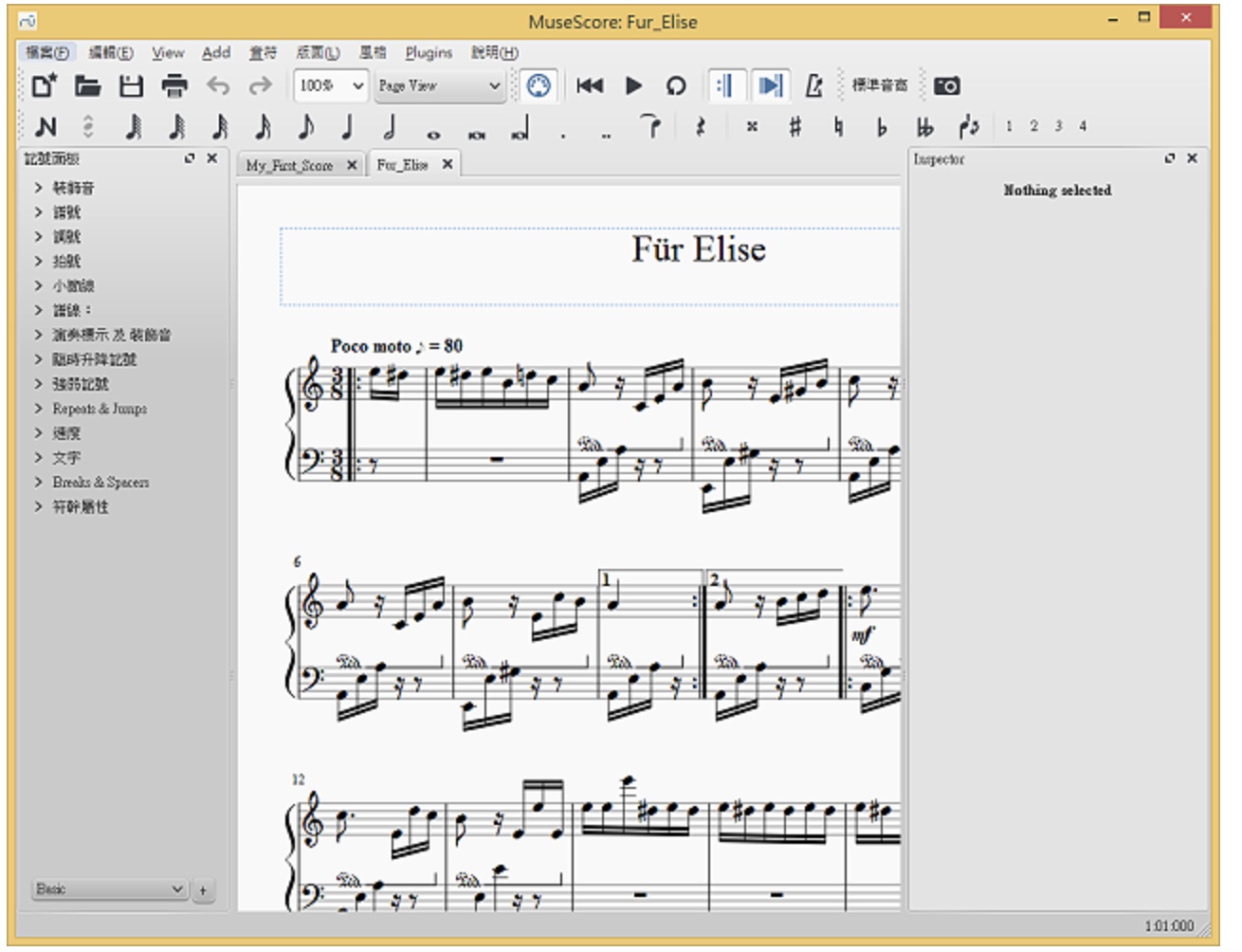Select voice 4
Image resolution: width=1242 pixels, height=952 pixels.
pyautogui.click(x=1082, y=126)
